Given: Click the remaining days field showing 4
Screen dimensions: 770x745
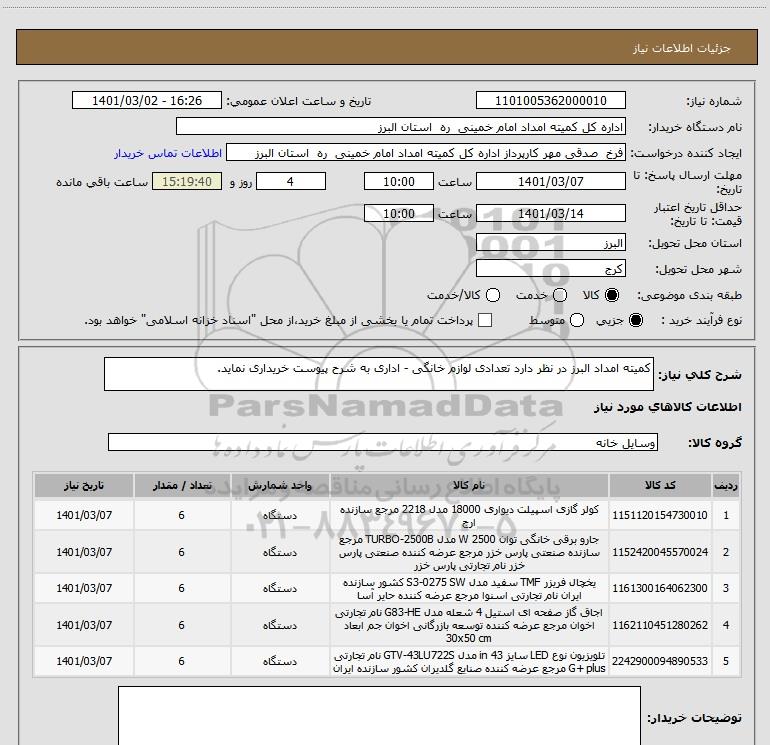Looking at the screenshot, I should pos(291,182).
